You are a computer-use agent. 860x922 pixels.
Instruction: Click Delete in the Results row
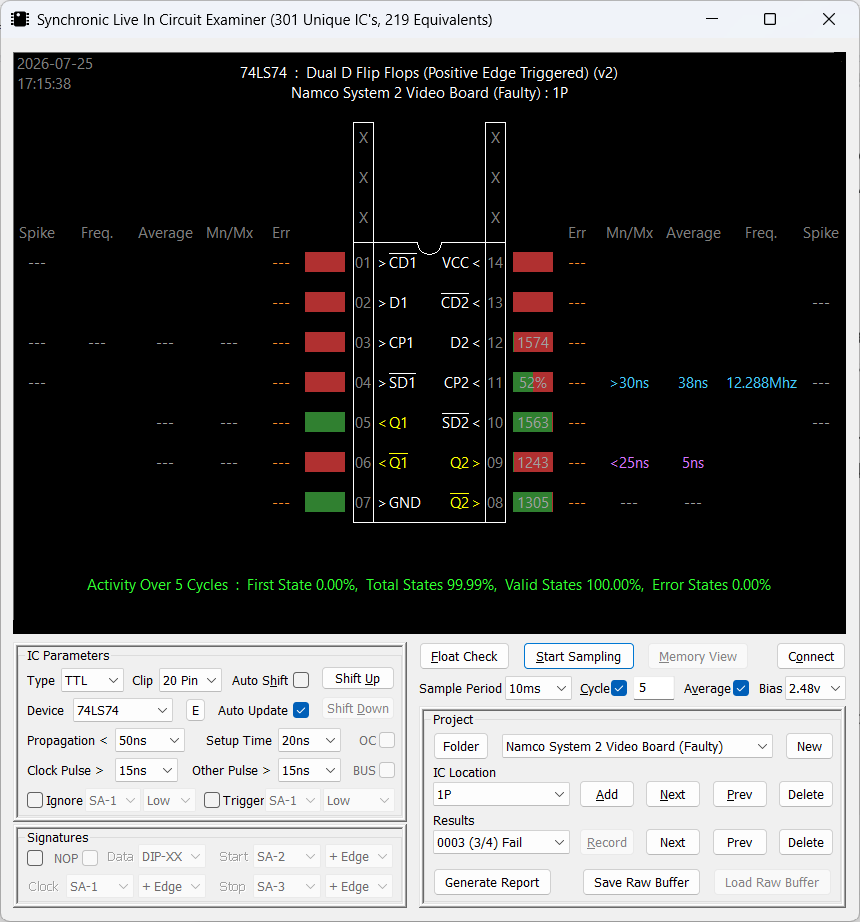click(x=805, y=843)
